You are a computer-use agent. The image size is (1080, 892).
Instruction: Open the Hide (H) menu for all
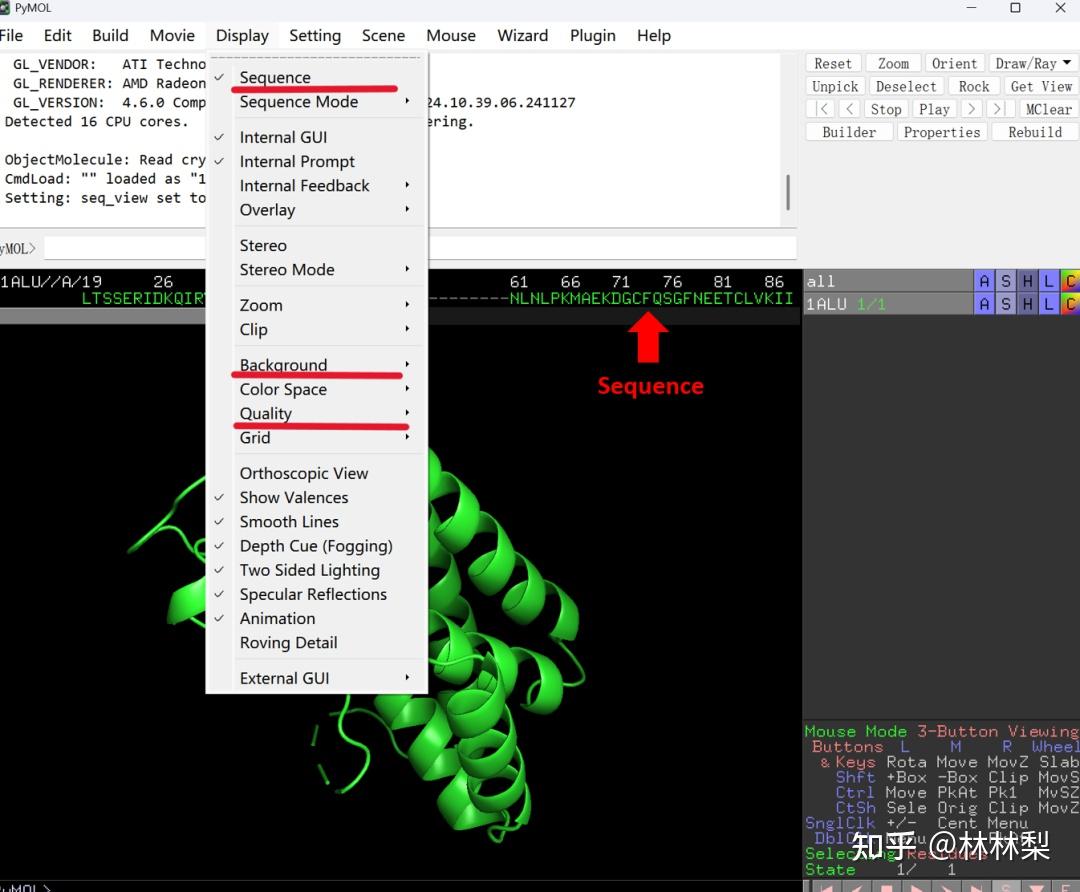(x=1027, y=281)
